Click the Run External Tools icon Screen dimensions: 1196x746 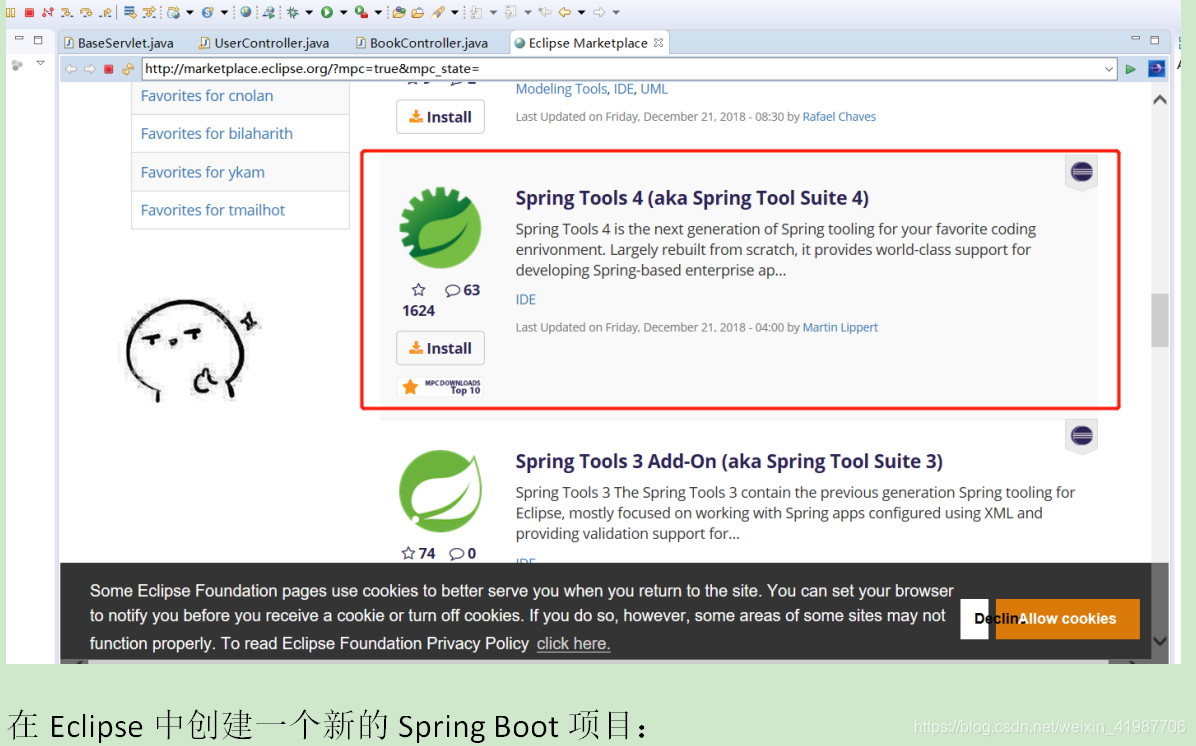[x=362, y=12]
